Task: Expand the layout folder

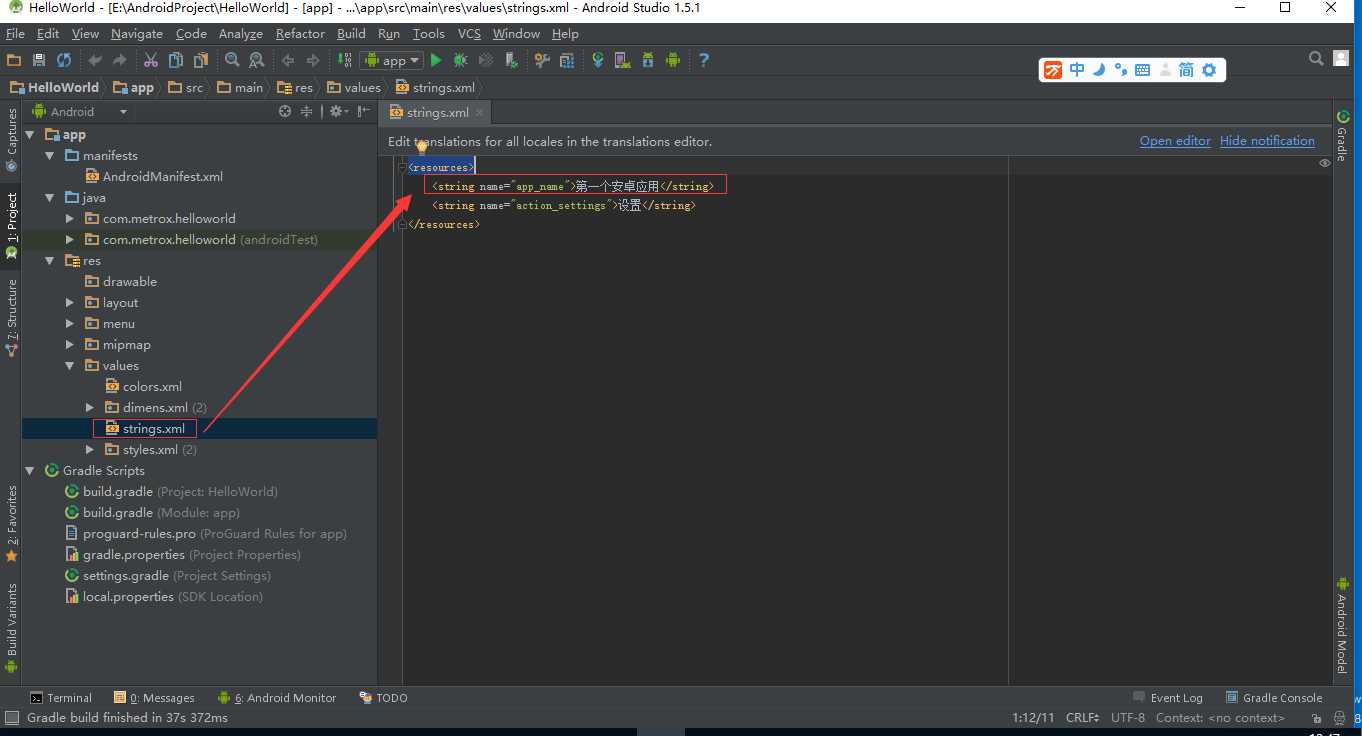Action: point(69,302)
